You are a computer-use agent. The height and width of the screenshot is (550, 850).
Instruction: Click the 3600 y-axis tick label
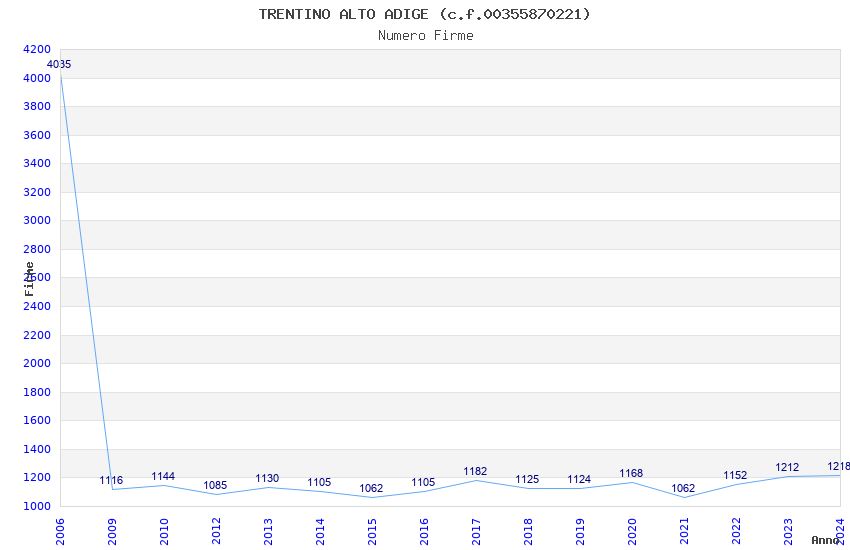click(x=37, y=135)
